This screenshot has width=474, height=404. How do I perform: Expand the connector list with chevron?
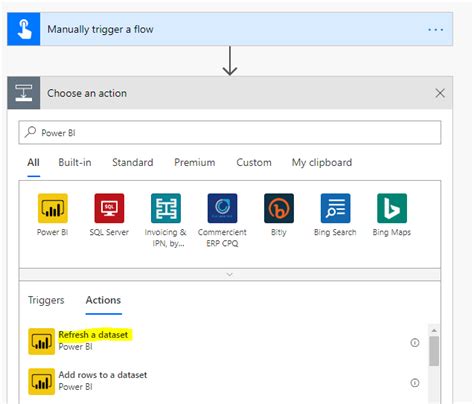tap(230, 275)
